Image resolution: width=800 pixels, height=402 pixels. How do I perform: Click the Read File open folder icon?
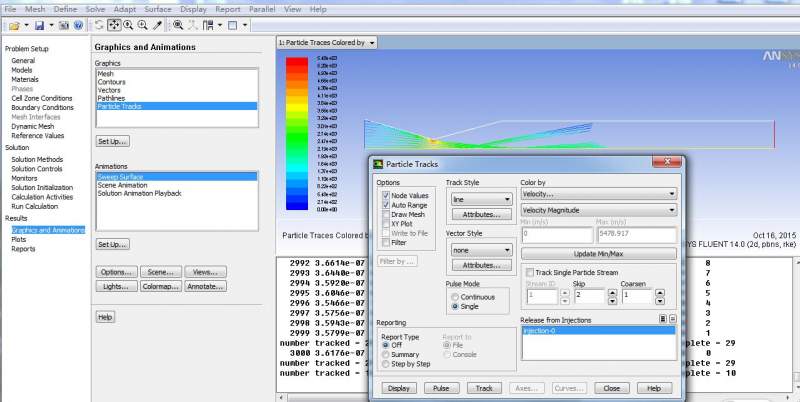(x=12, y=24)
